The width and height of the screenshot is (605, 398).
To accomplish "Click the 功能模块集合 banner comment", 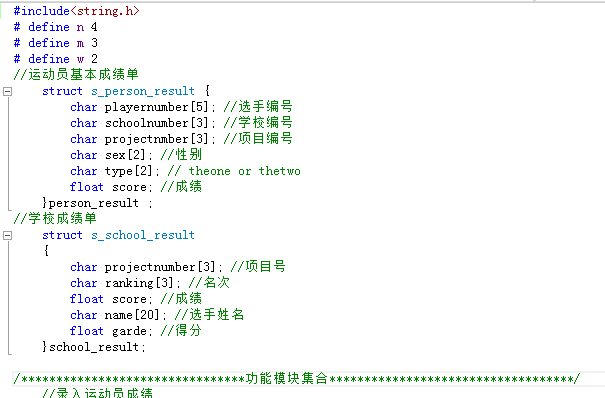I will click(296, 378).
